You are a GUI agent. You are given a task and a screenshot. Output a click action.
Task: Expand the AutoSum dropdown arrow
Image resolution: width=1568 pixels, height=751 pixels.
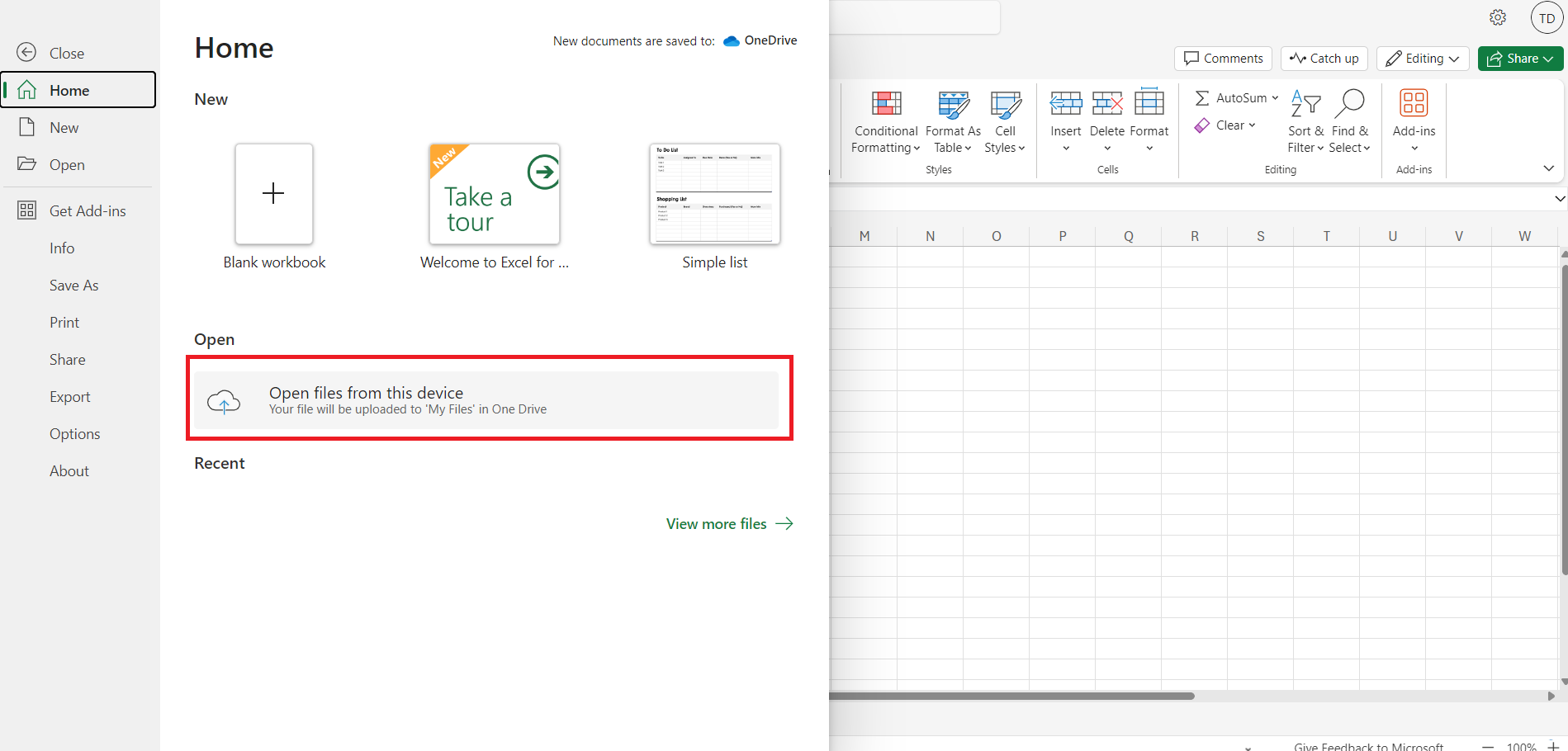coord(1275,98)
